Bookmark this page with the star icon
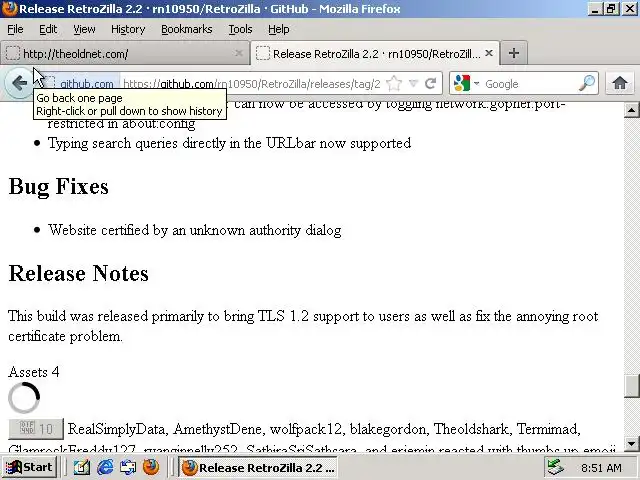Viewport: 640px width, 480px height. [393, 84]
